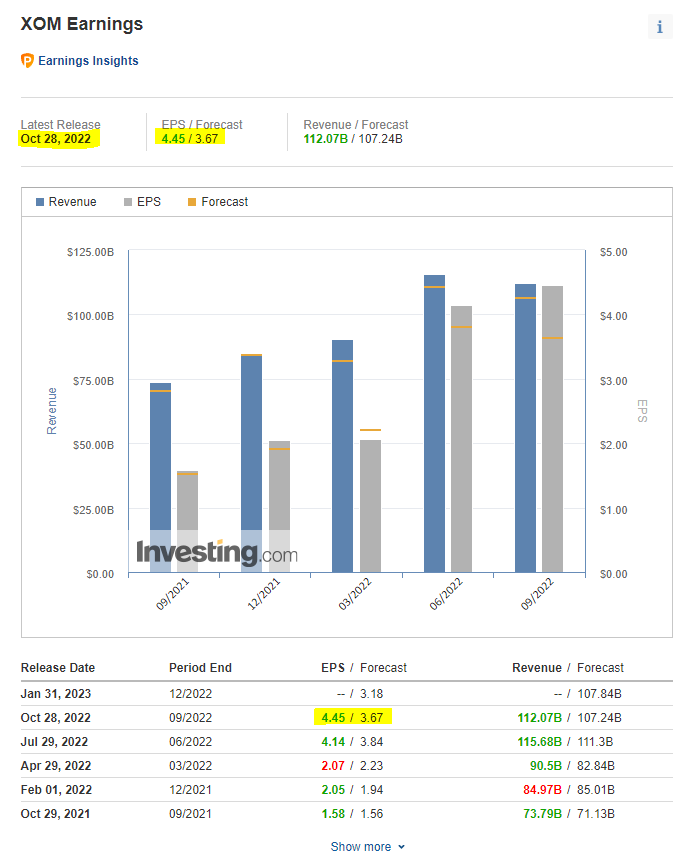Click the 09/2021 chart axis label
The image size is (680, 865).
[172, 594]
